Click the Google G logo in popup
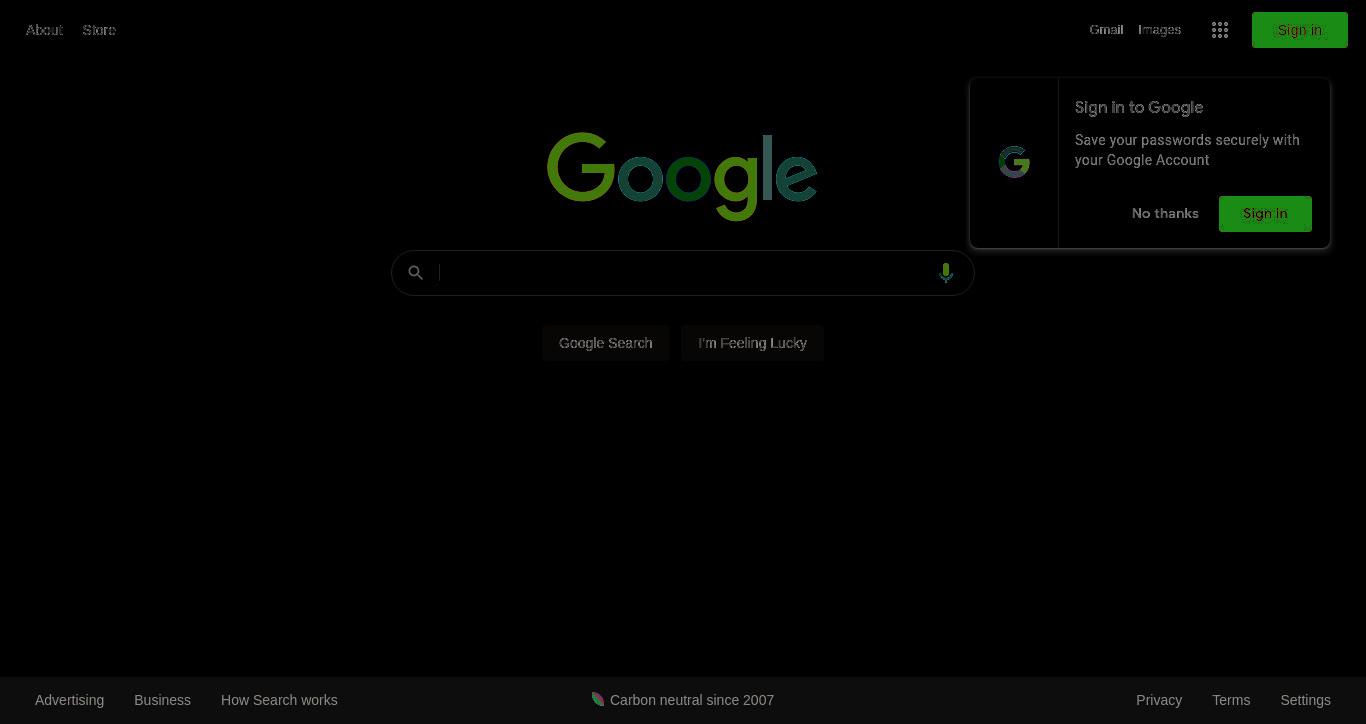This screenshot has width=1366, height=724. click(1014, 162)
